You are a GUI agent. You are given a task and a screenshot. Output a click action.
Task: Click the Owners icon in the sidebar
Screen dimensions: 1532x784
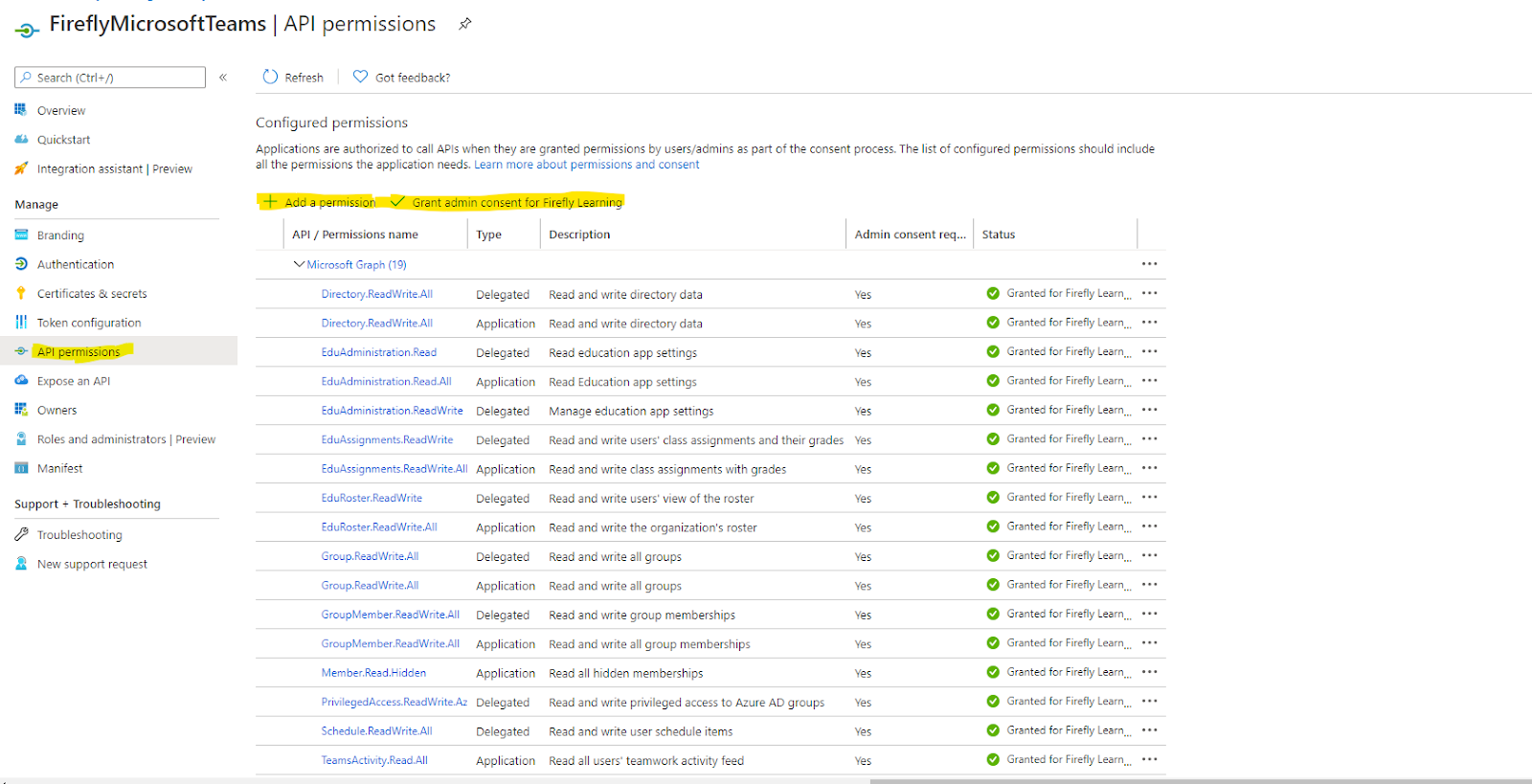(21, 410)
